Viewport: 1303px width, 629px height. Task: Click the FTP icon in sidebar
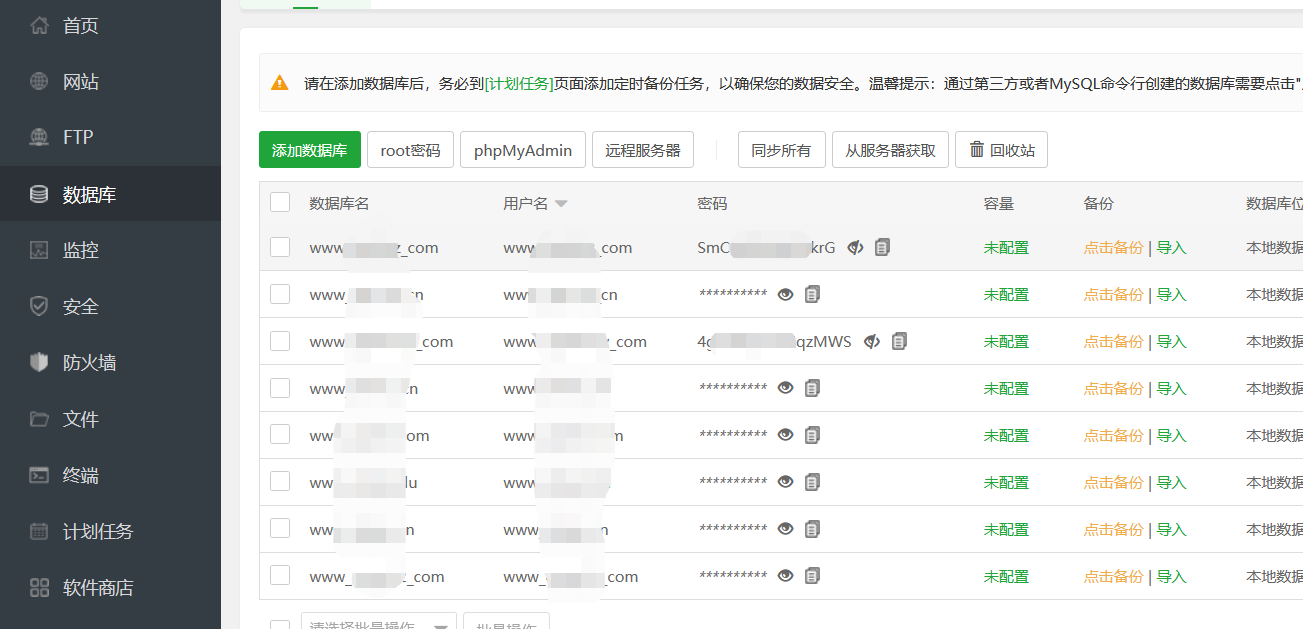39,138
